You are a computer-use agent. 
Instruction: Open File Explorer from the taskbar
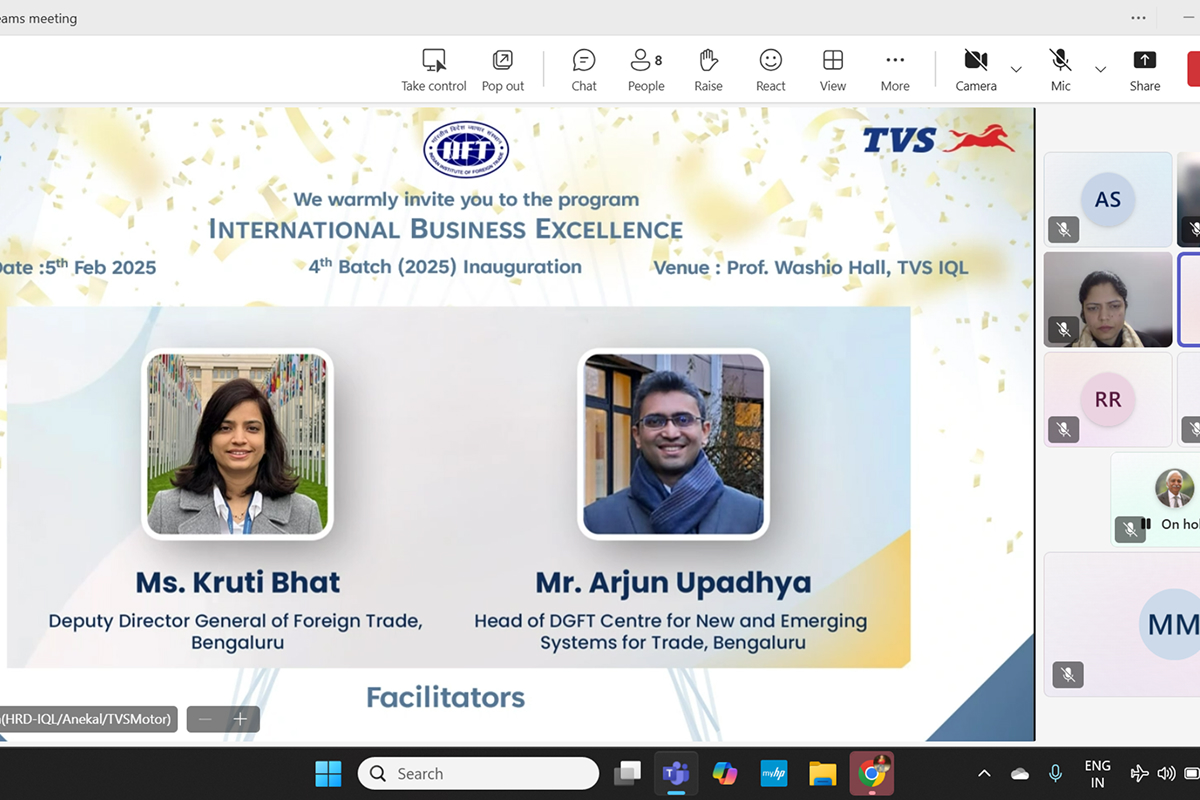coord(822,773)
